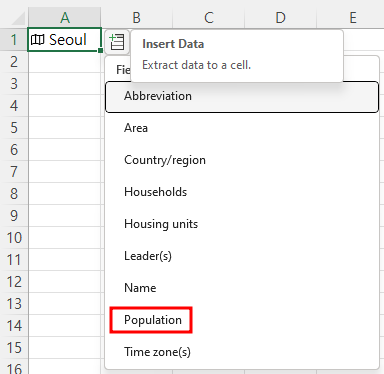Select row 8 header
This screenshot has width=384, height=374.
(x=14, y=194)
